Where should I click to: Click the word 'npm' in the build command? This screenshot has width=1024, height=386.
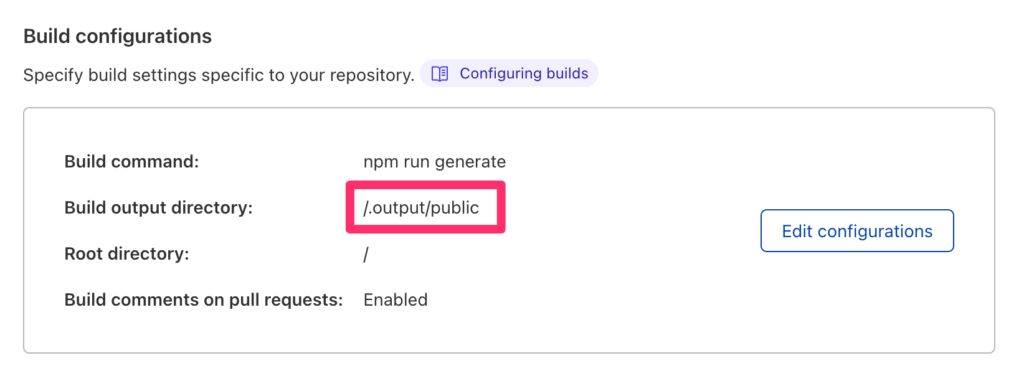pos(377,162)
